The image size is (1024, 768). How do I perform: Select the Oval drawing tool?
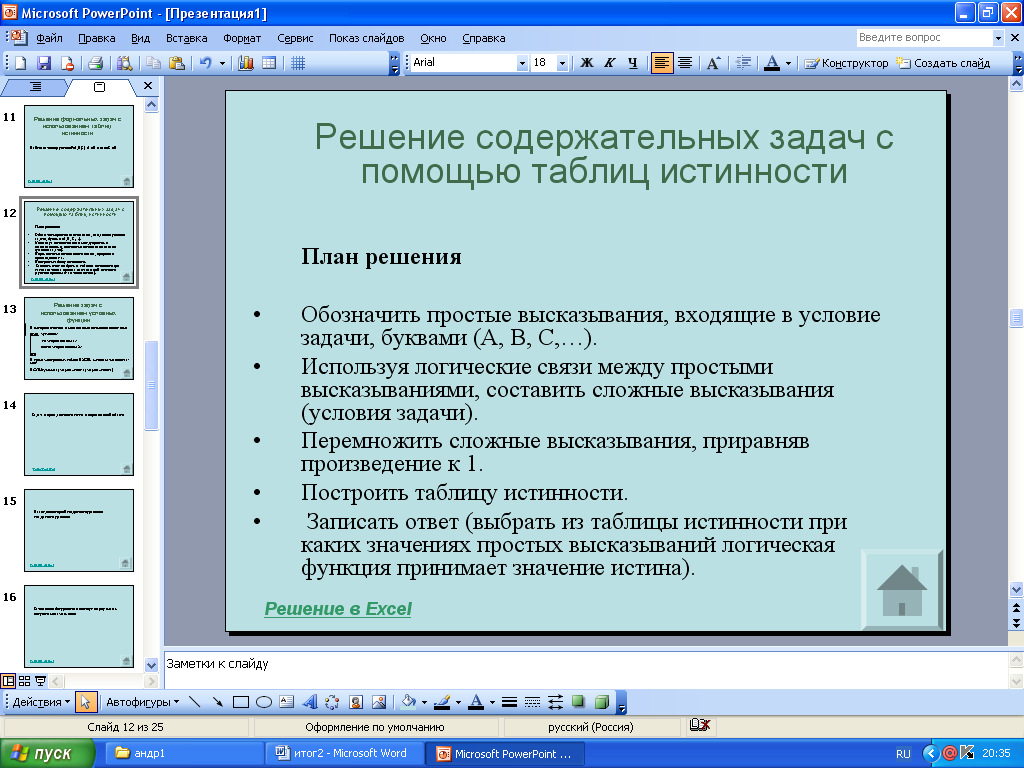pos(264,702)
